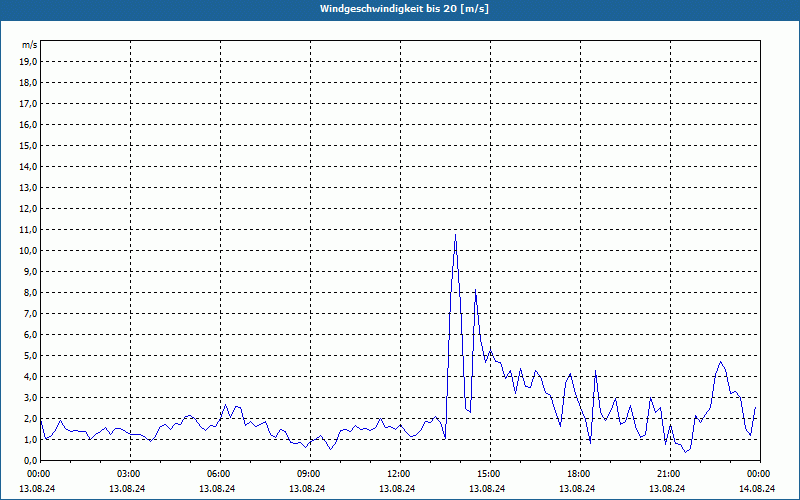Viewport: 800px width, 500px height.
Task: Pick the 13,0 y-axis tick label
Action: pos(28,187)
